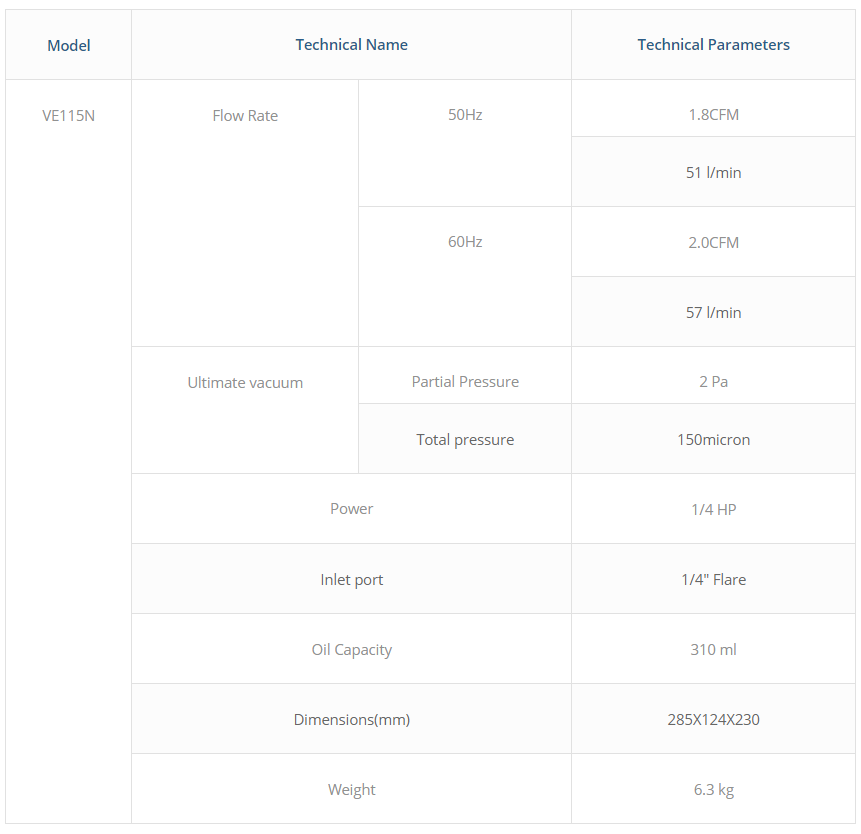Image resolution: width=861 pixels, height=834 pixels.
Task: Click the 57 l/min value
Action: (713, 313)
